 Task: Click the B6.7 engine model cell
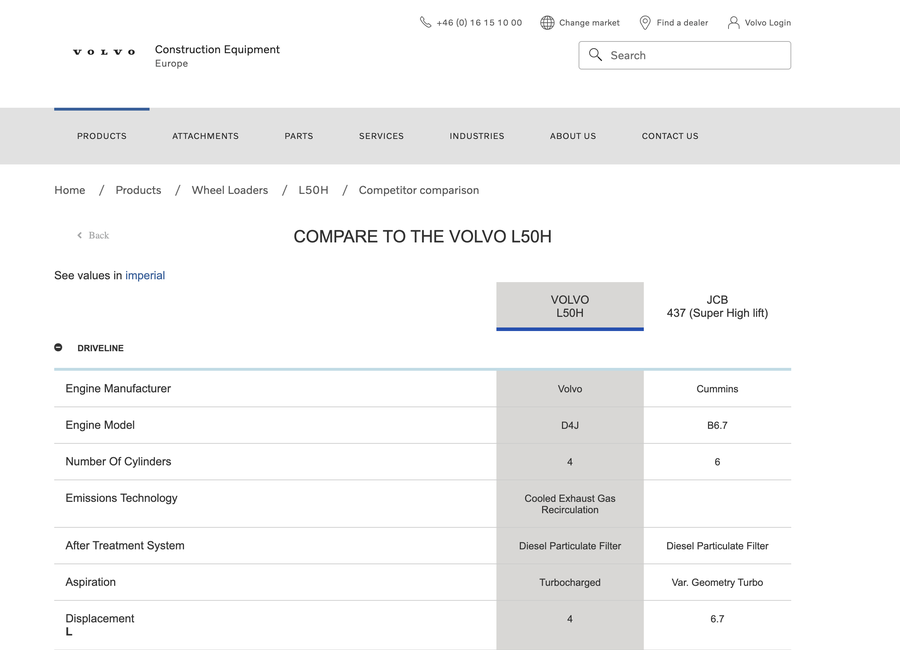717,425
